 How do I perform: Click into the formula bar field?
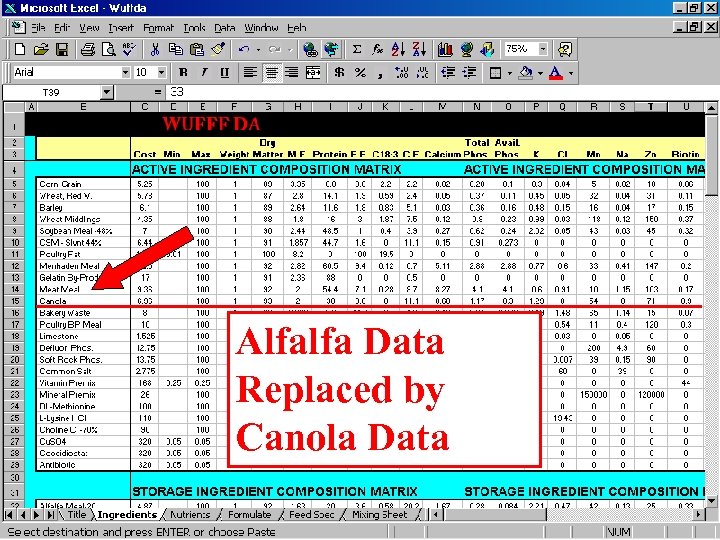pos(441,92)
